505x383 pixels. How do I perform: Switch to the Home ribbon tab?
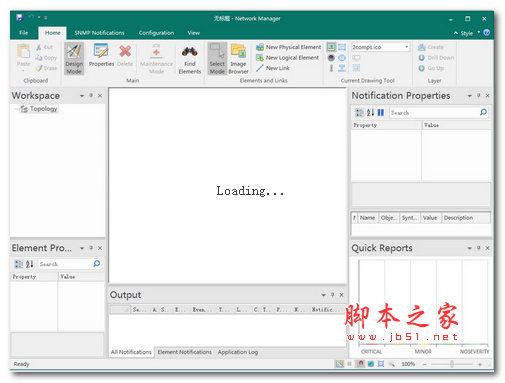point(52,33)
